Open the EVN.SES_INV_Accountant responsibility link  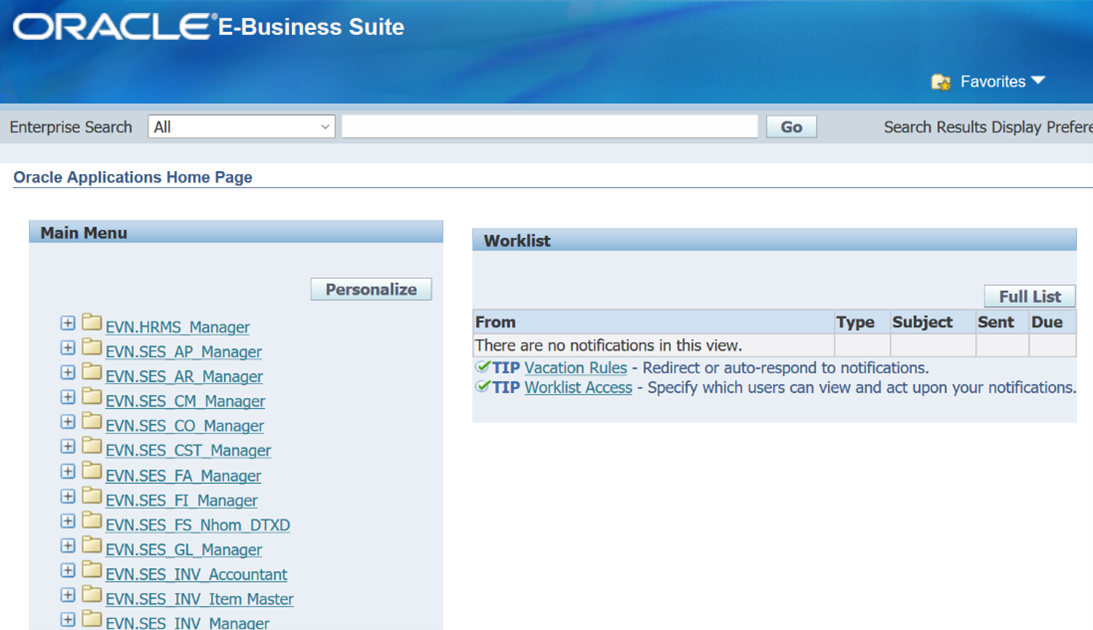coord(197,574)
